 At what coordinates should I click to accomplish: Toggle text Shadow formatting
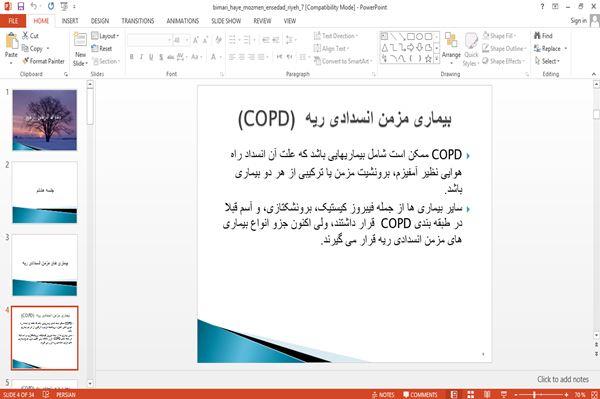tap(161, 57)
